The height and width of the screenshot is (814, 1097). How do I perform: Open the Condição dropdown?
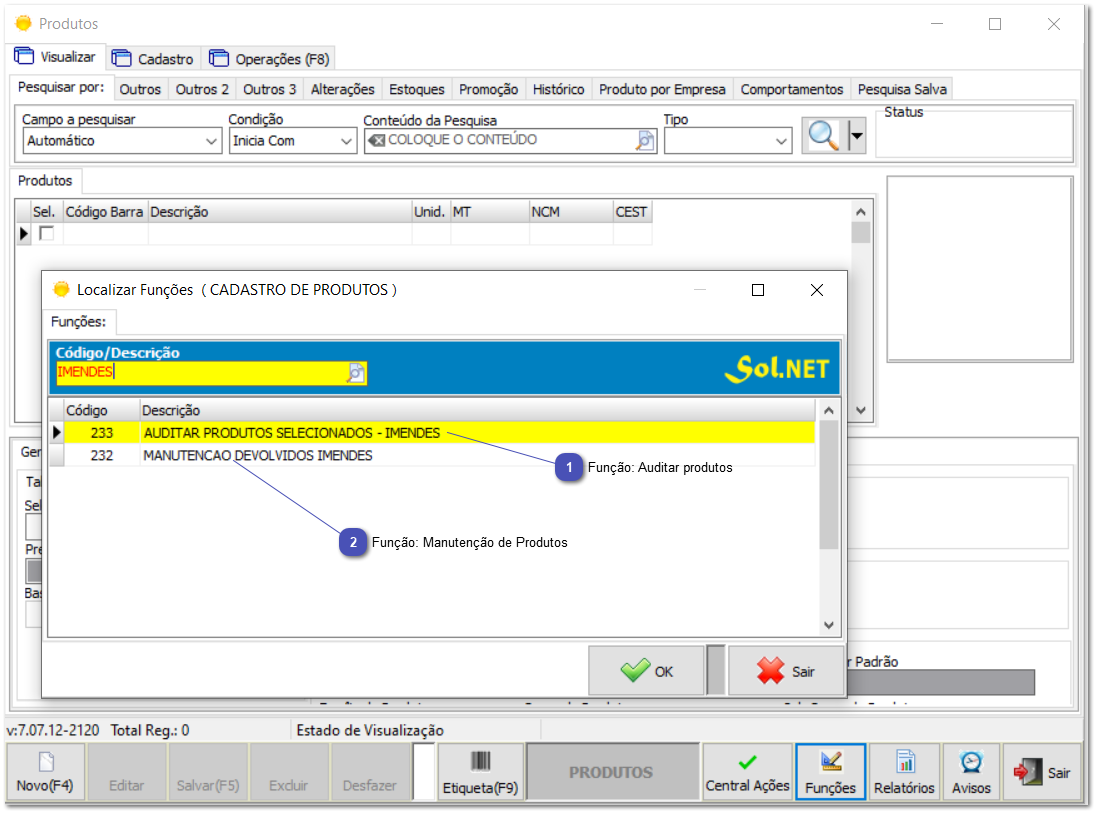click(x=346, y=142)
